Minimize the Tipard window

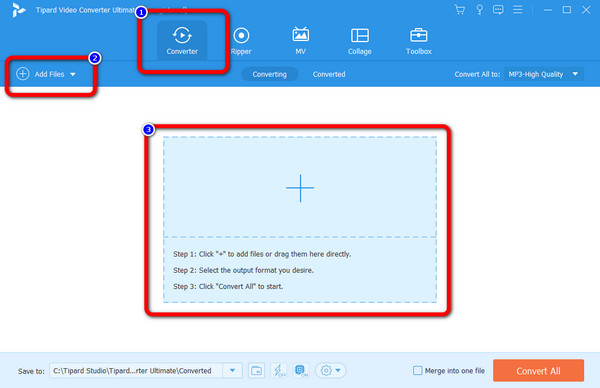[x=548, y=10]
